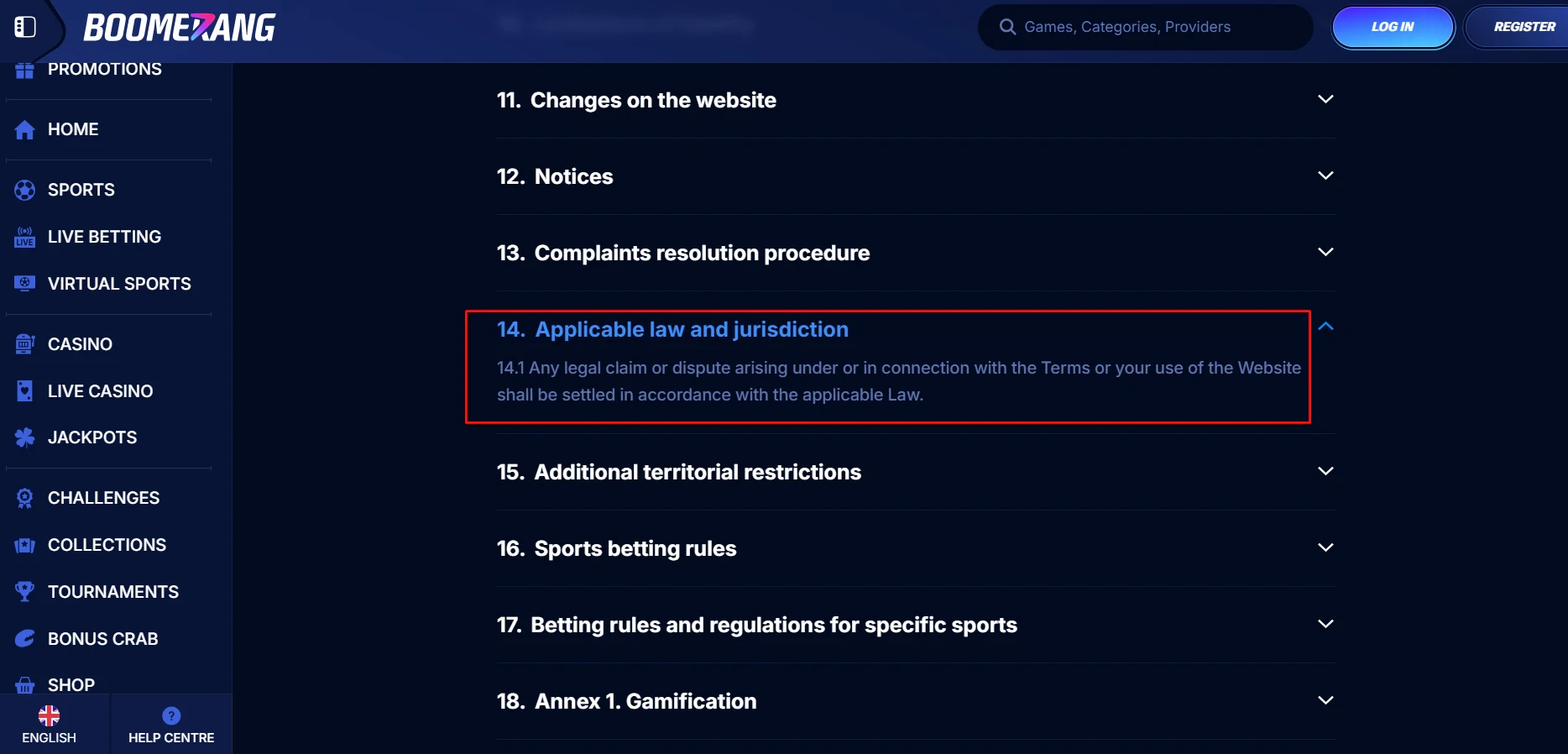The width and height of the screenshot is (1568, 754).
Task: Open the Help Centre question mark icon
Action: pyautogui.click(x=171, y=715)
